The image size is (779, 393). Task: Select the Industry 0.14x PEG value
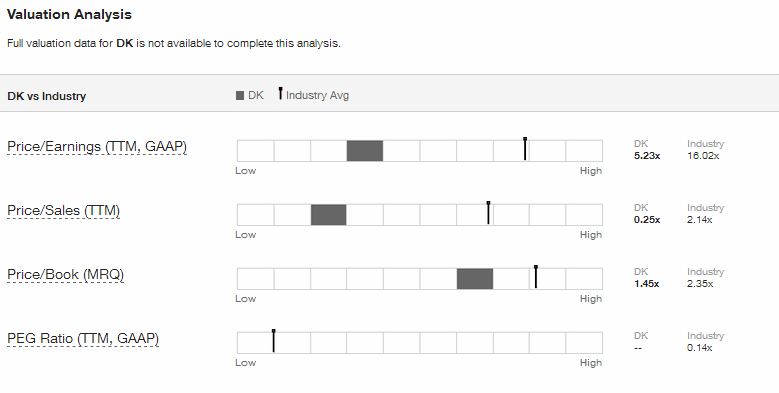coord(700,348)
